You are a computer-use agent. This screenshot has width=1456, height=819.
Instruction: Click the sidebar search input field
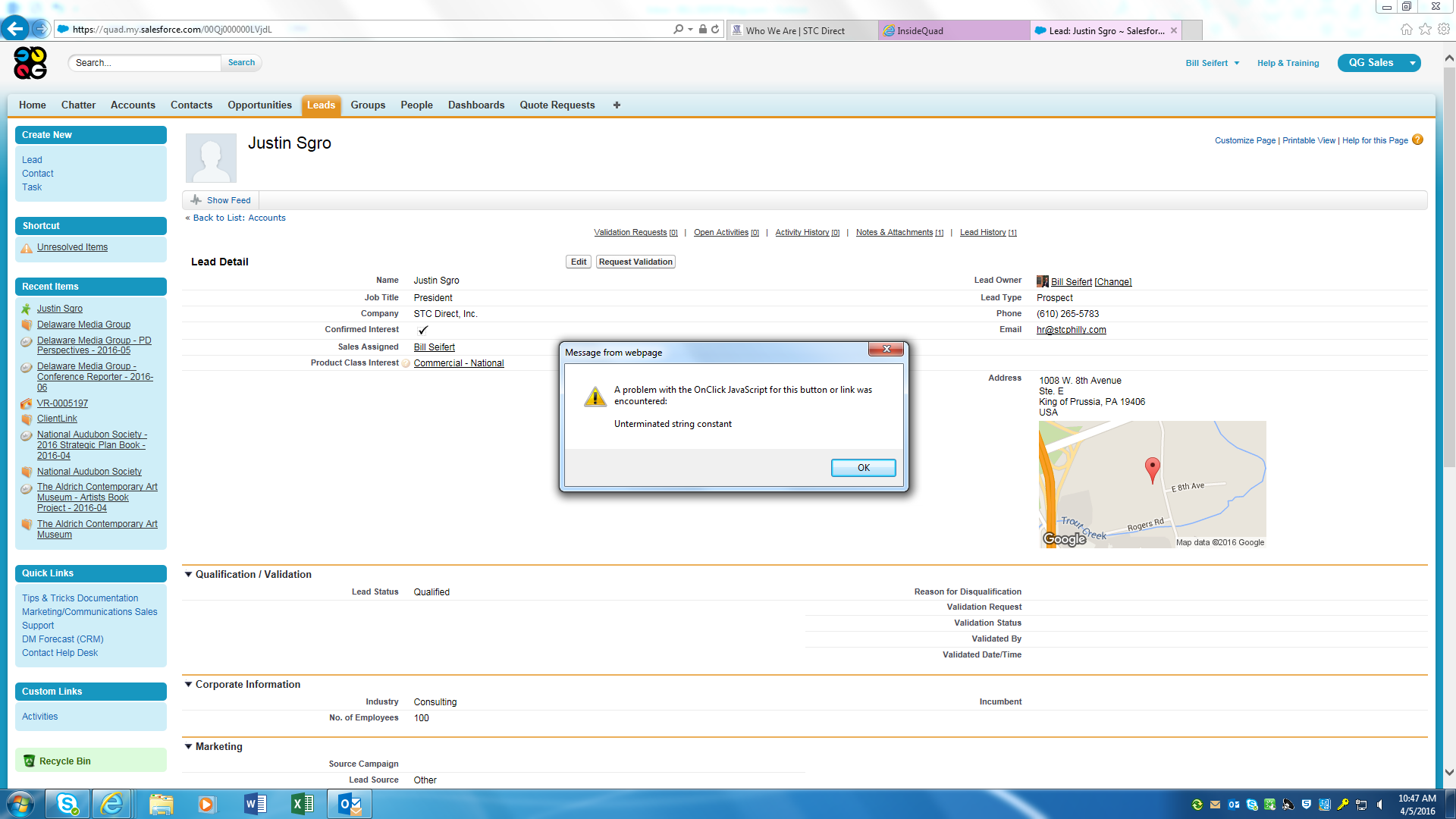(x=145, y=63)
